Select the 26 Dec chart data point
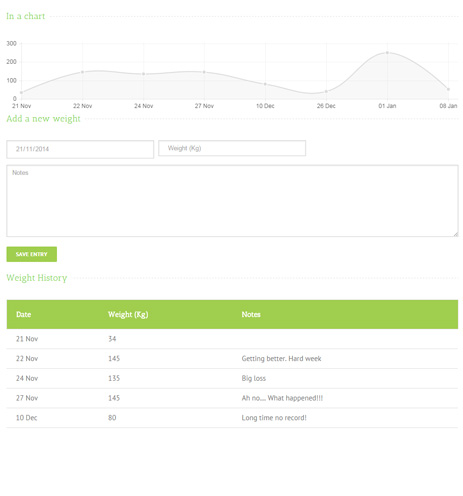463x496 pixels. (326, 91)
